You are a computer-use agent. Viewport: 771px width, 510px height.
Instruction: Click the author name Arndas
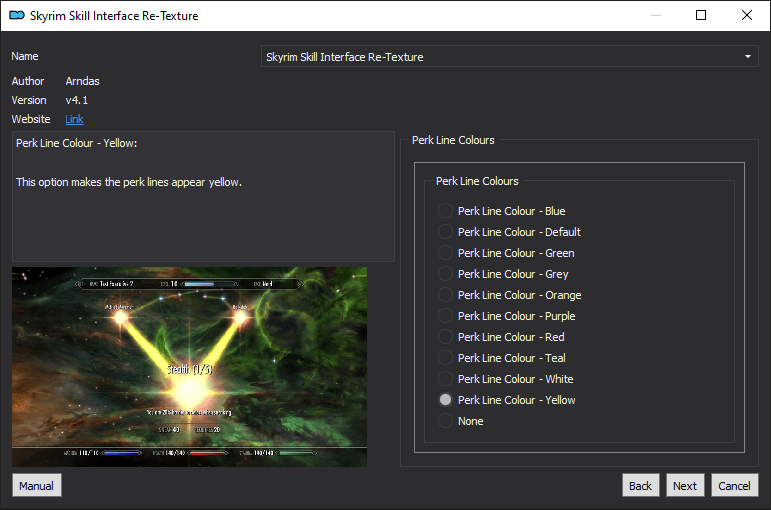tap(83, 81)
